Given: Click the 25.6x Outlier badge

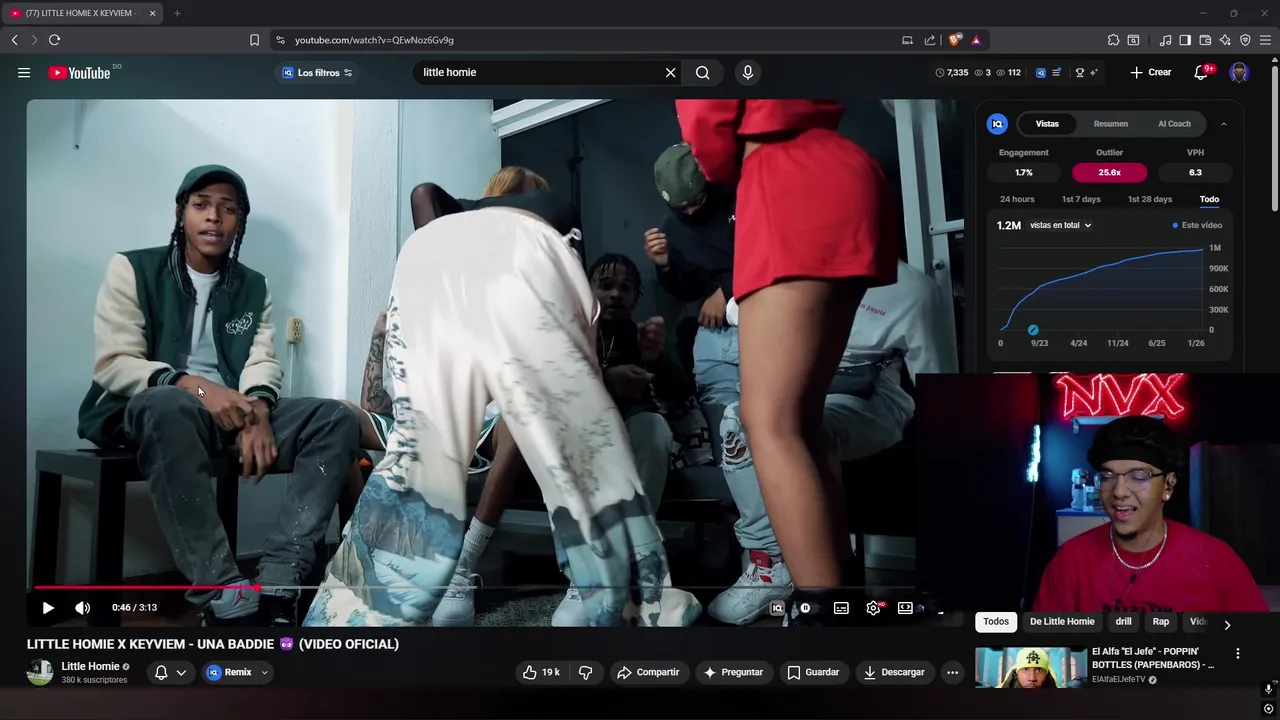Looking at the screenshot, I should [x=1109, y=172].
